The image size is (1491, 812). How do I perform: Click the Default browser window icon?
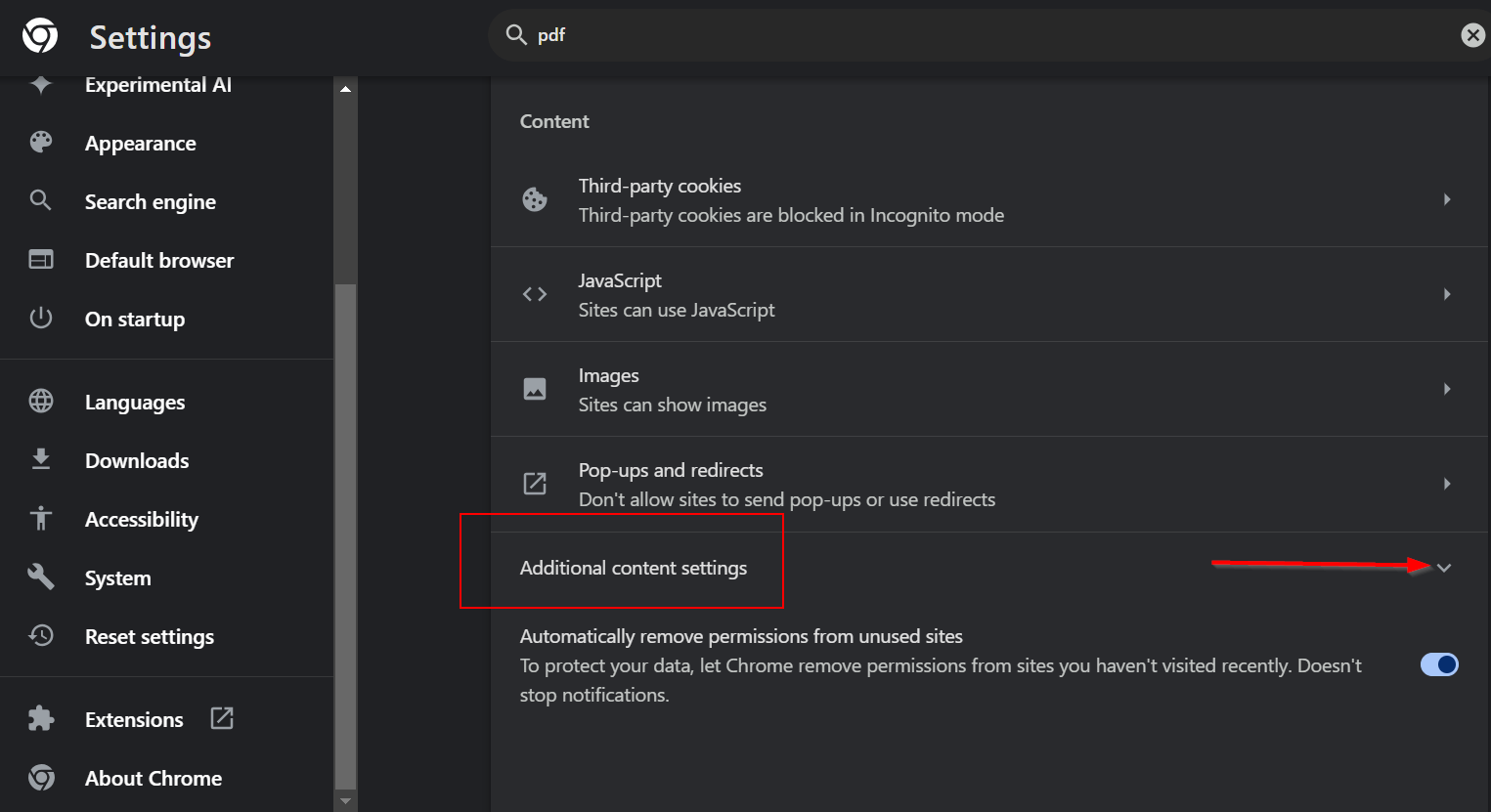[41, 259]
